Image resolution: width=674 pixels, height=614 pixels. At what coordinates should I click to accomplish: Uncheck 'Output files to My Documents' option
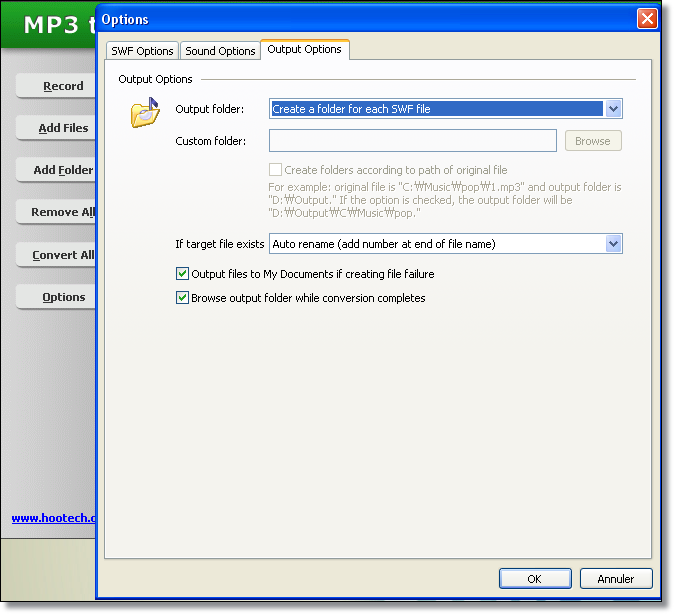coord(182,273)
